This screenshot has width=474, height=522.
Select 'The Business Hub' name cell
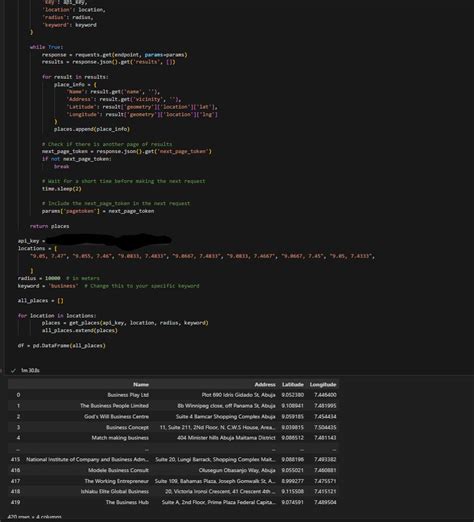coord(127,502)
